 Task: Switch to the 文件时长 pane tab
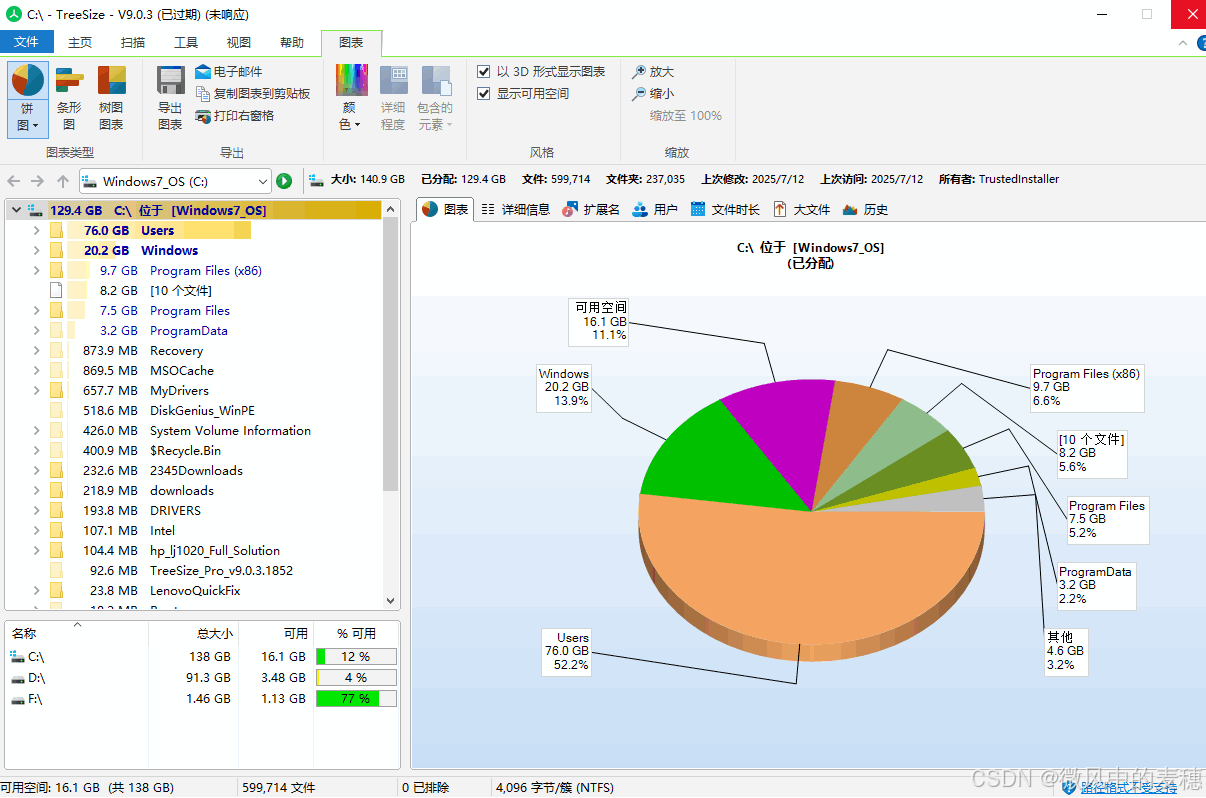coord(725,210)
